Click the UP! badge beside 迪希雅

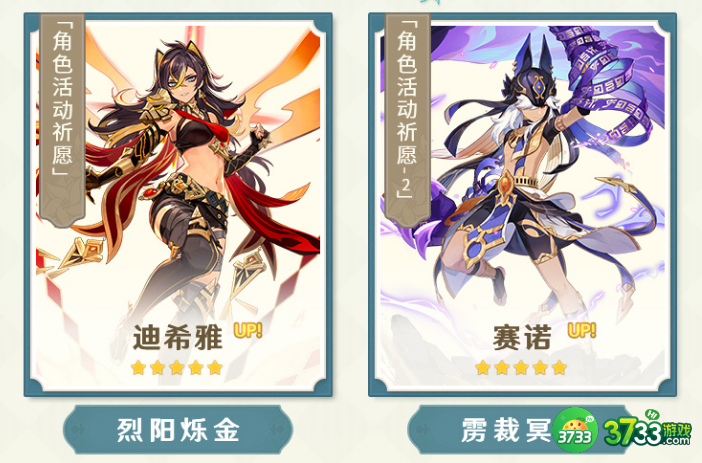click(x=248, y=330)
